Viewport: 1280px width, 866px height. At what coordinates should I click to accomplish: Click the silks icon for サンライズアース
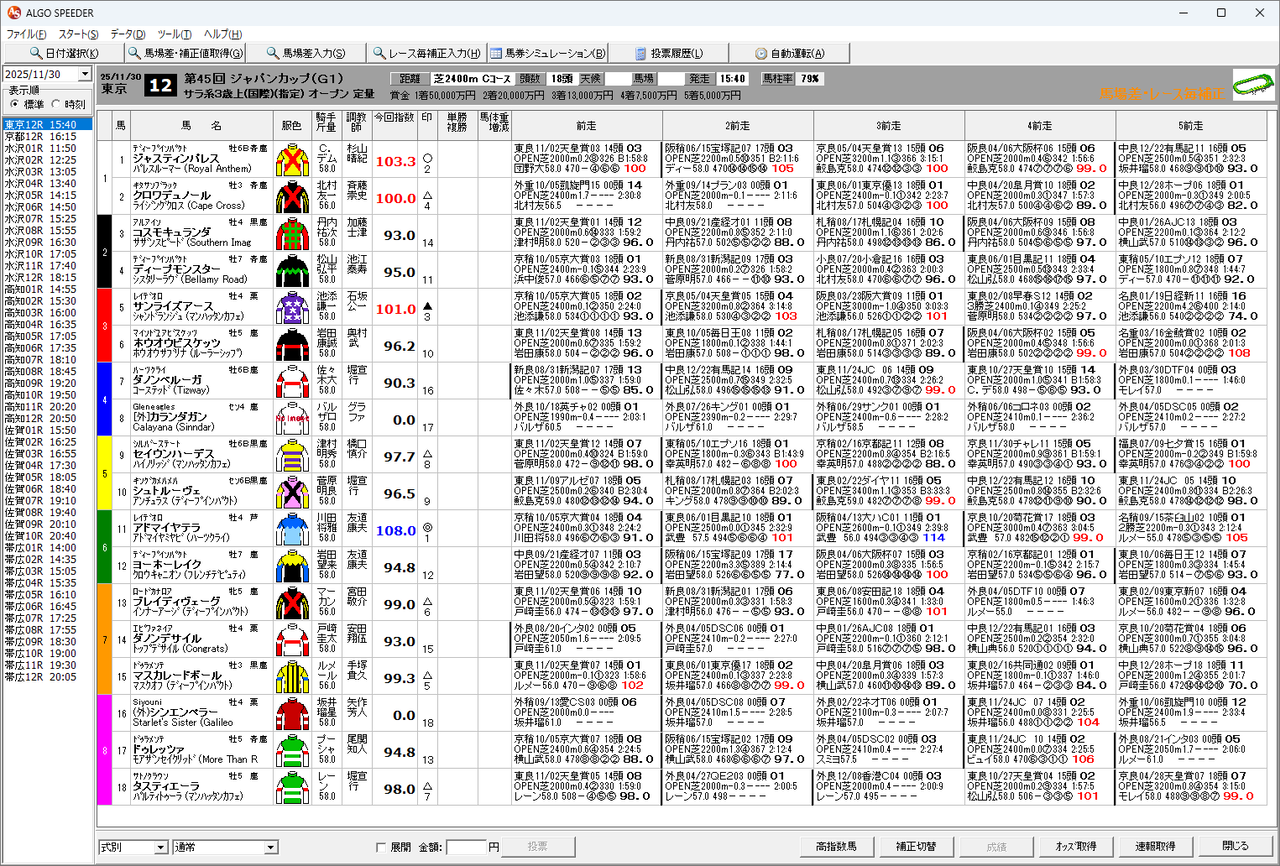point(292,308)
